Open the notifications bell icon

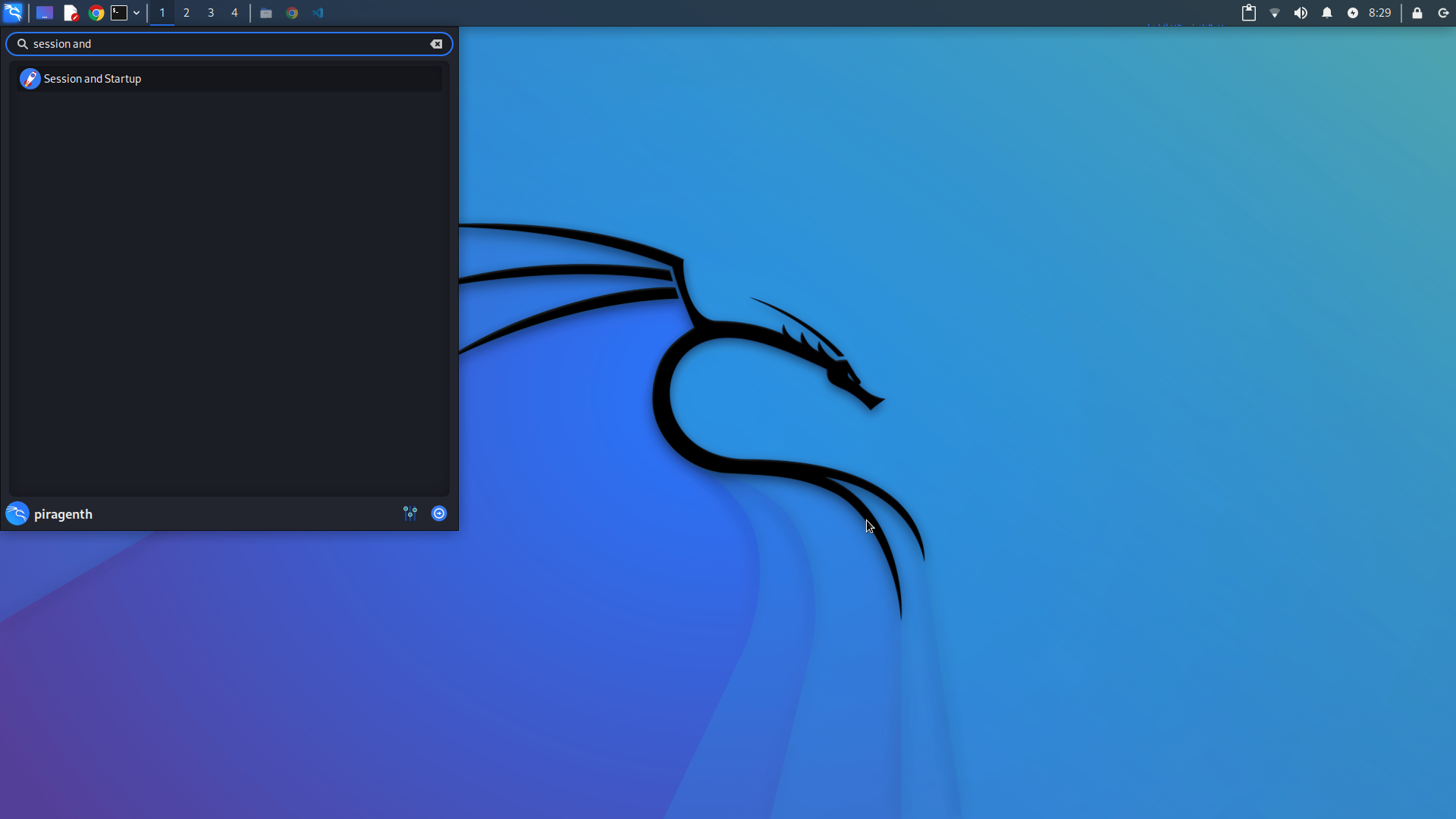pos(1327,13)
